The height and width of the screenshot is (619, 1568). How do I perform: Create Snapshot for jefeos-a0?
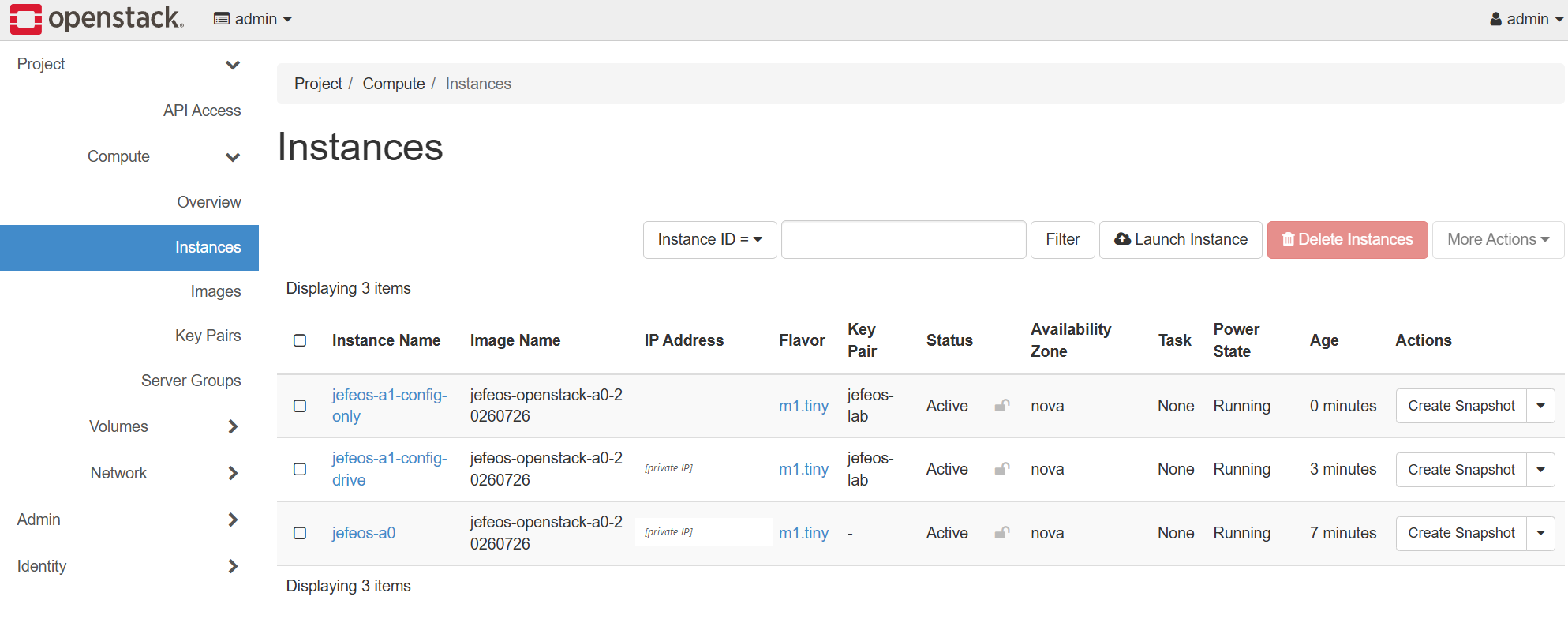1461,533
